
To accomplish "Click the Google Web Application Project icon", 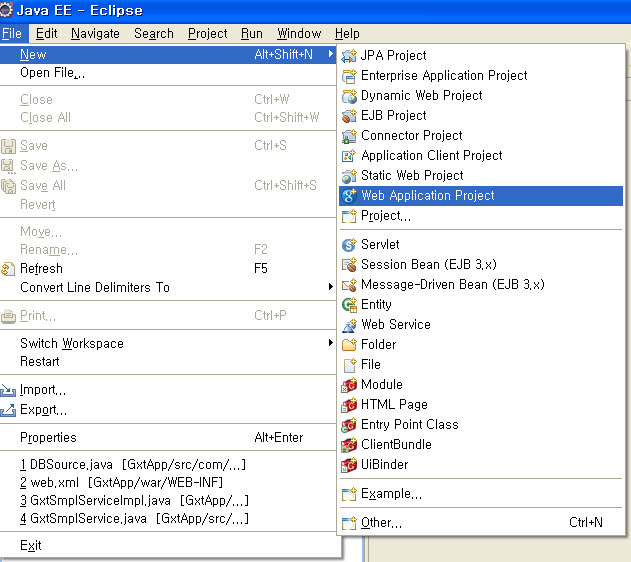I will (x=349, y=196).
